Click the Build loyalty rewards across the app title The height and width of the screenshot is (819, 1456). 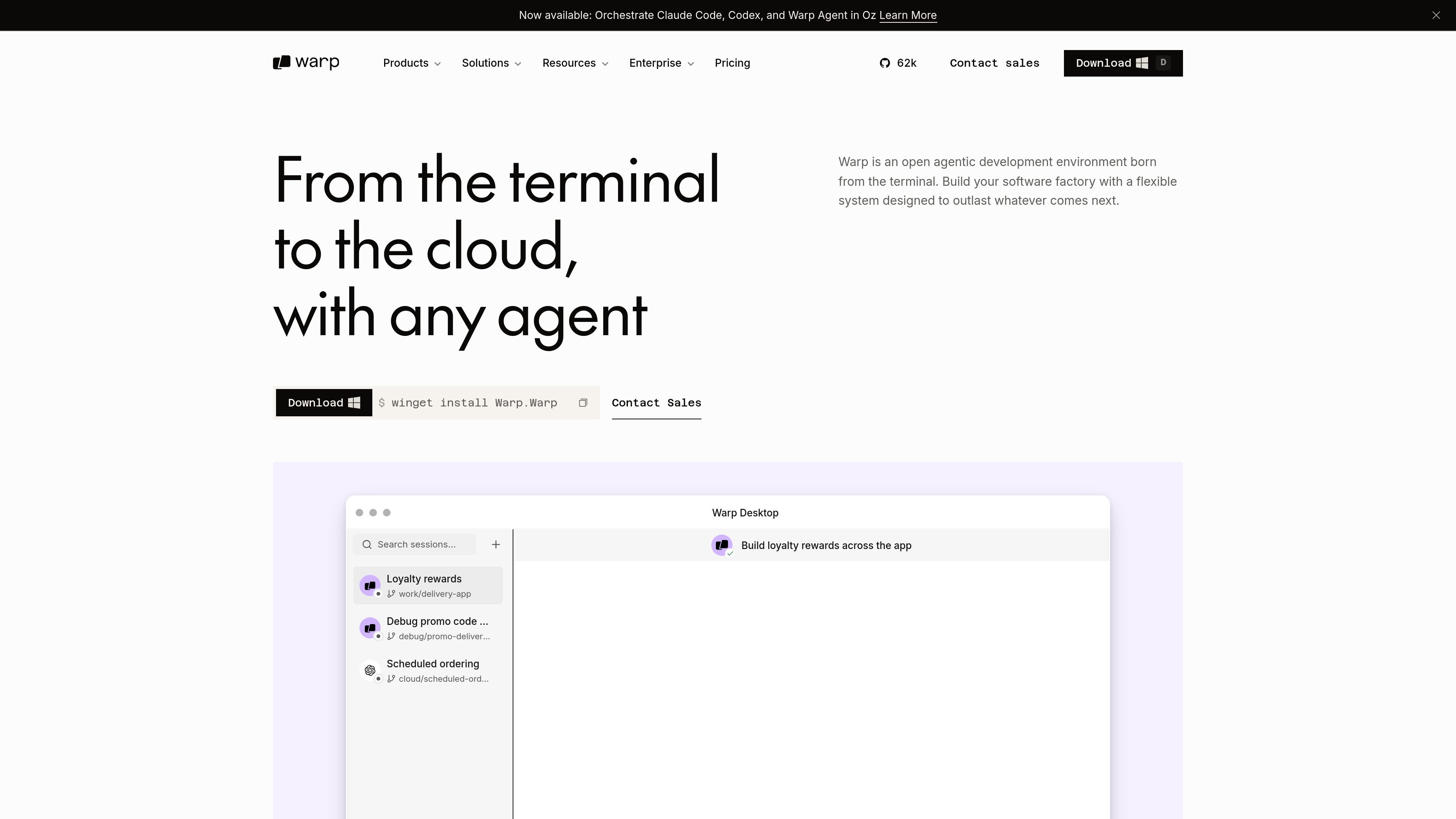coord(826,546)
